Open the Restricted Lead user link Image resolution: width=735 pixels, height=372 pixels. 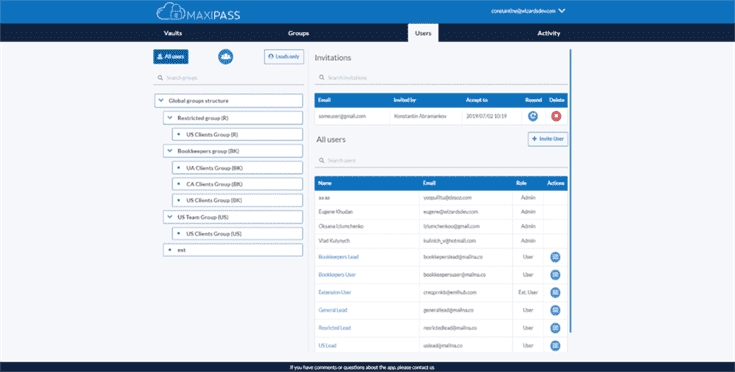(334, 328)
